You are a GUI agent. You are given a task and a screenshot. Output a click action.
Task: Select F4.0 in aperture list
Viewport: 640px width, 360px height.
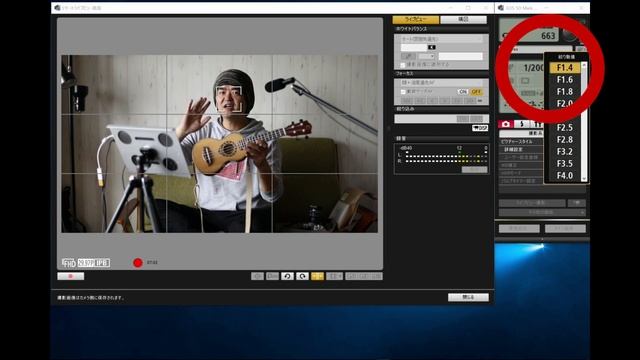pos(565,176)
